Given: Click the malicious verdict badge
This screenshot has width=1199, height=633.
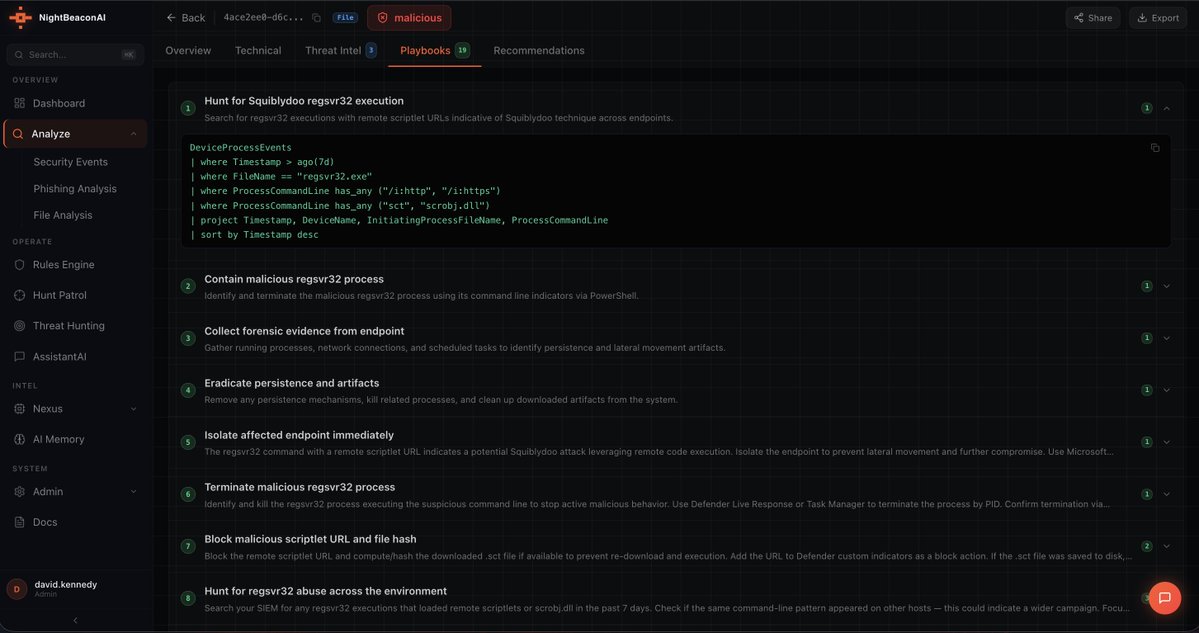Looking at the screenshot, I should point(409,18).
